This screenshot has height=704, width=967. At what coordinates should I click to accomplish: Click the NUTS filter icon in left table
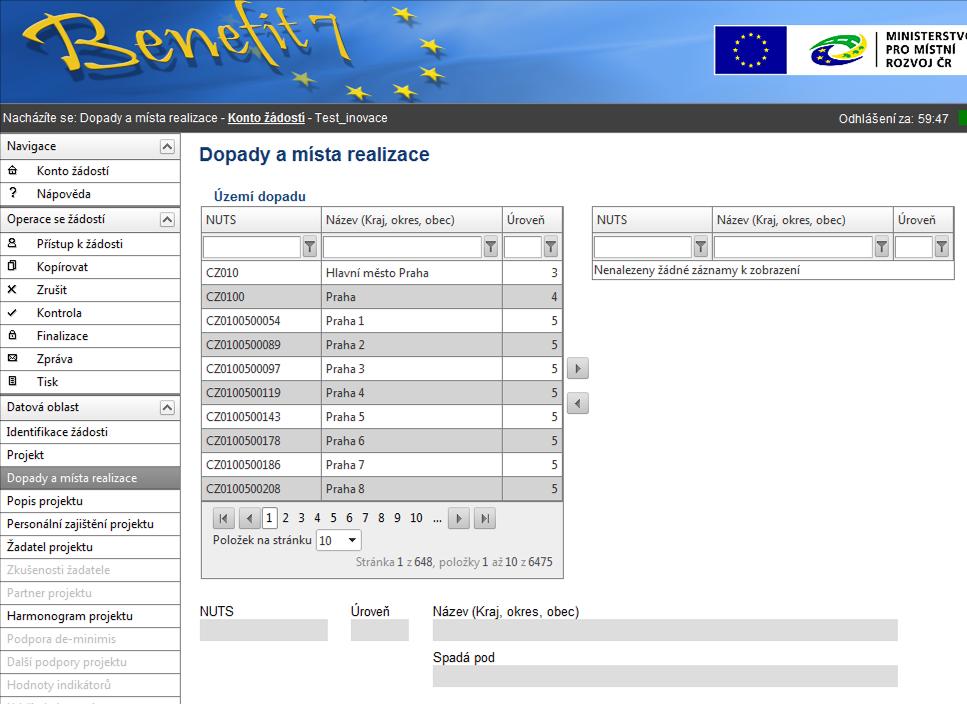pos(310,247)
